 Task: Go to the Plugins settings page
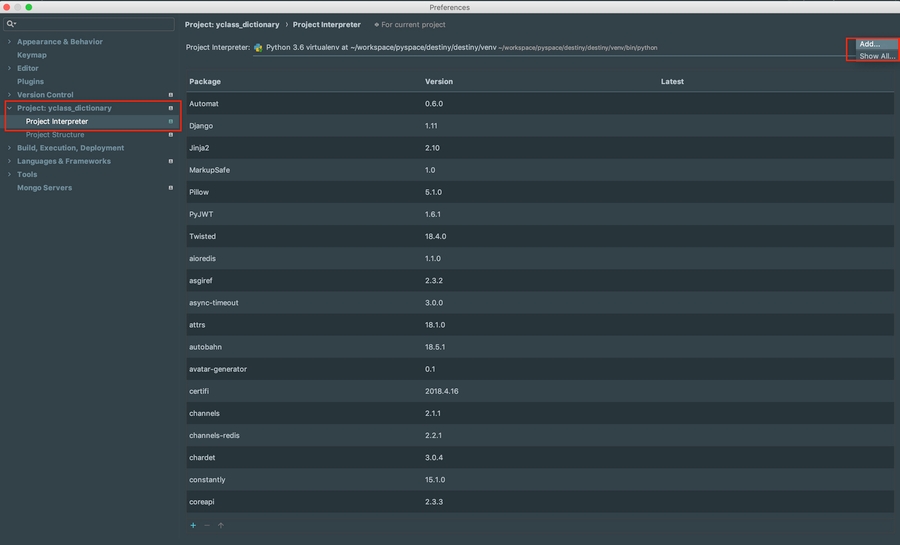(x=30, y=81)
